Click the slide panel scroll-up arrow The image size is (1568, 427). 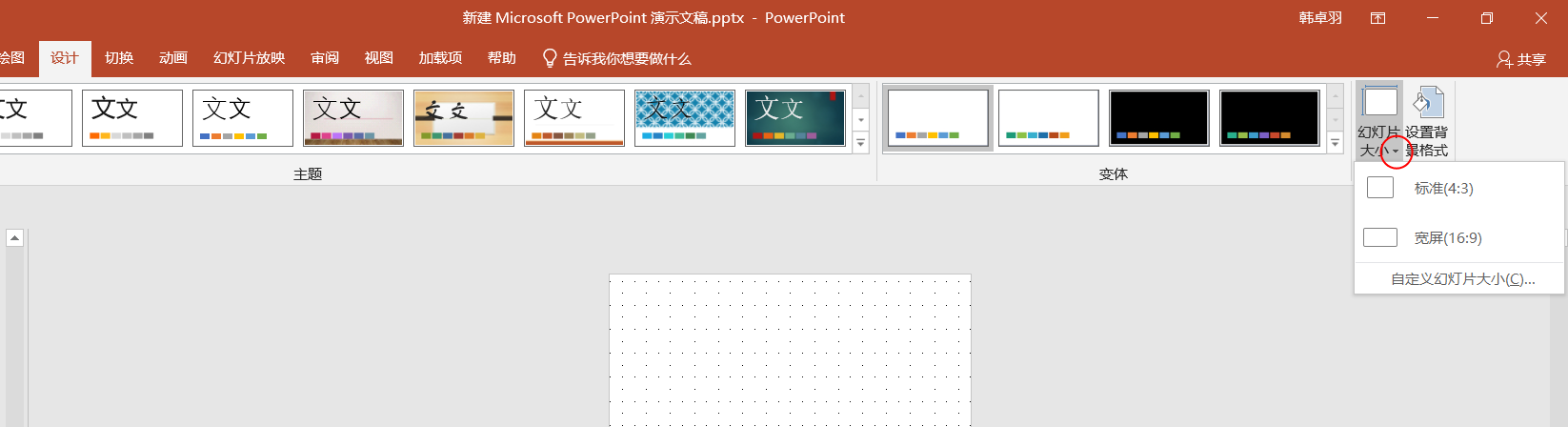coord(14,237)
